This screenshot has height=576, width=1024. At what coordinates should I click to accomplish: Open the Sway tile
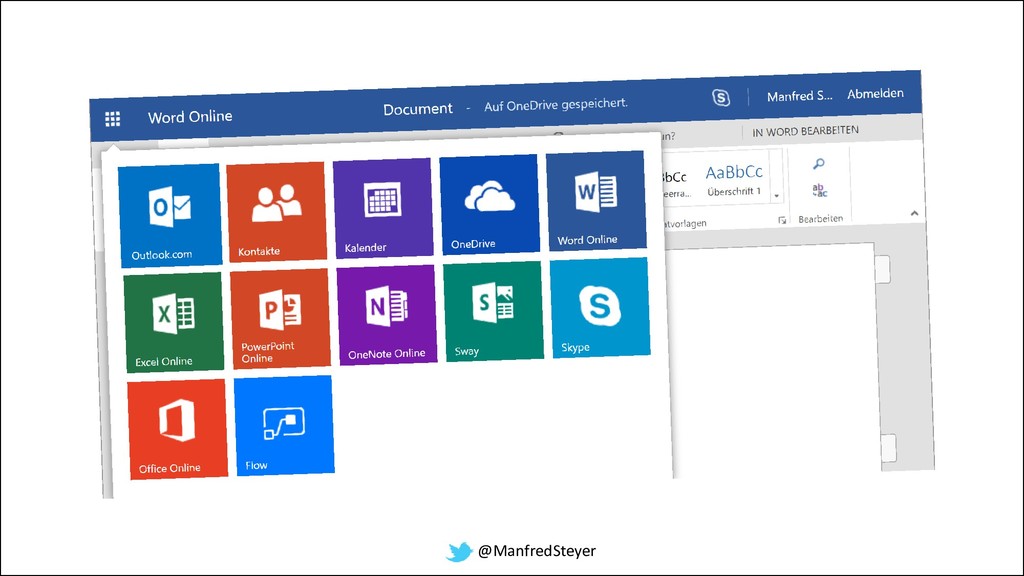493,310
